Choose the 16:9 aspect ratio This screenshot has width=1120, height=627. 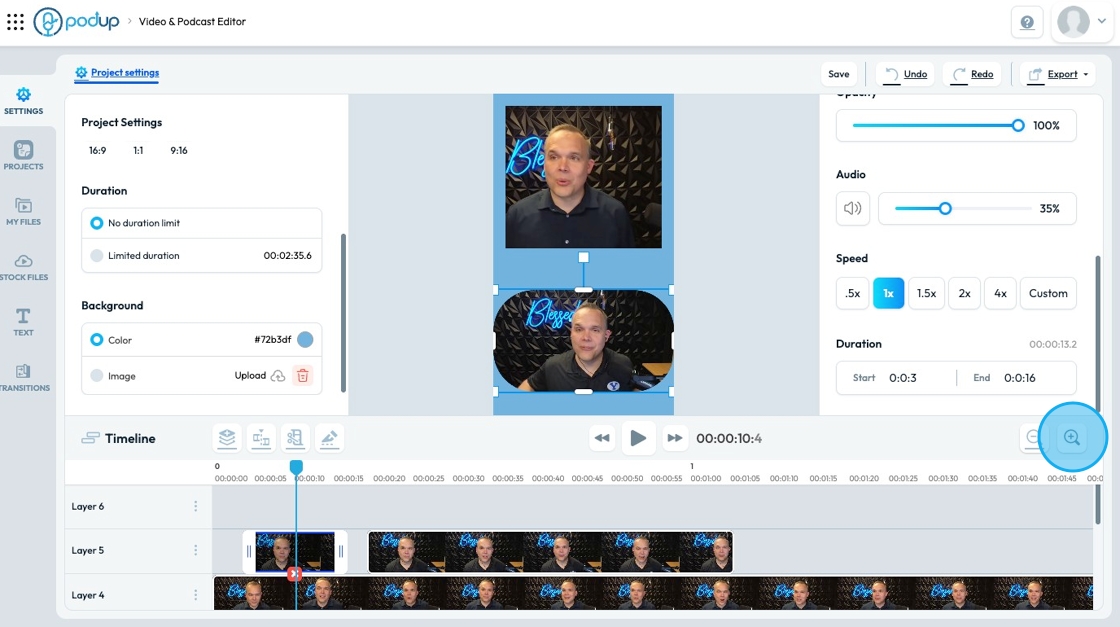coord(97,151)
